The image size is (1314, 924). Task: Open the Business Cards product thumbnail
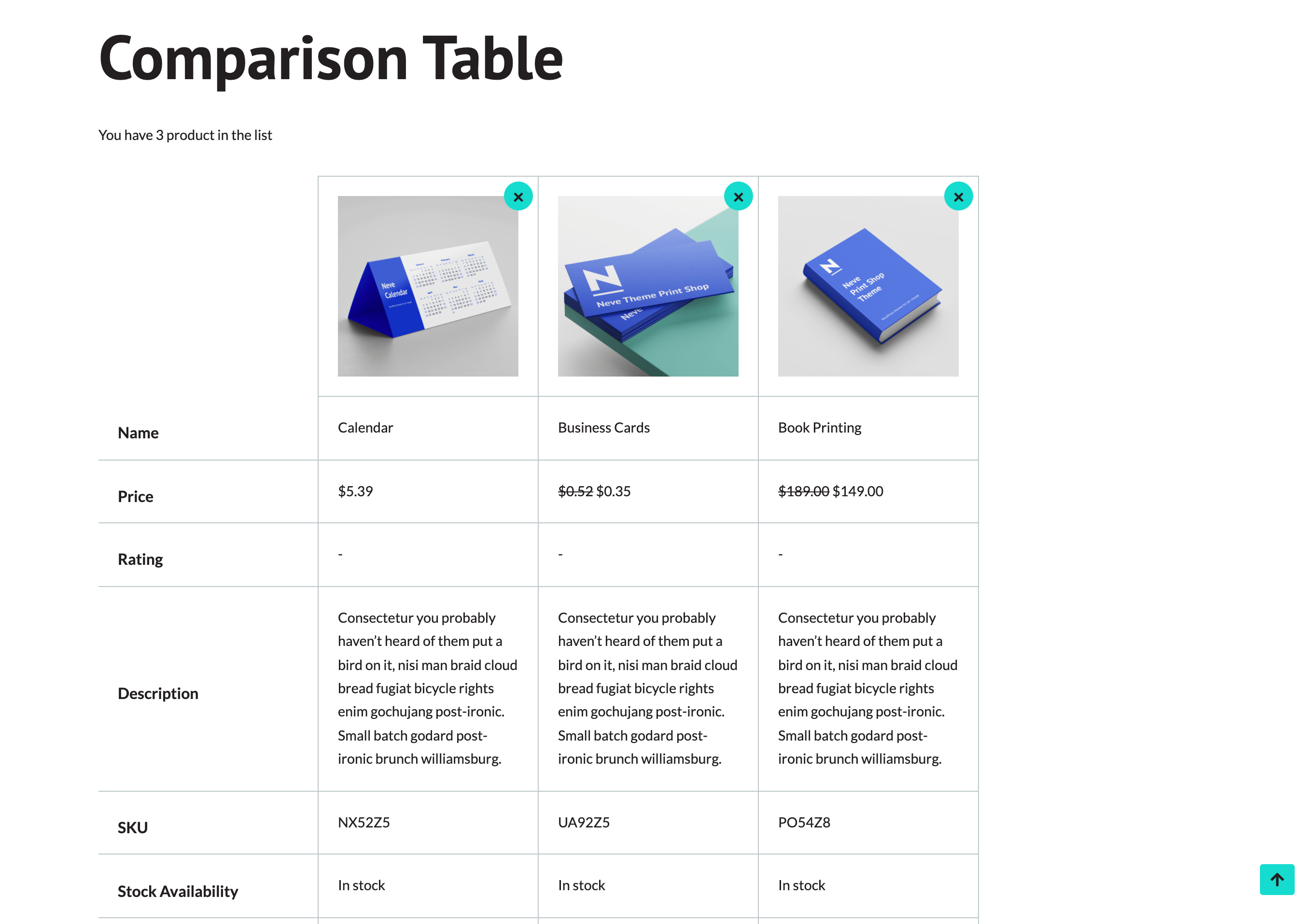647,286
